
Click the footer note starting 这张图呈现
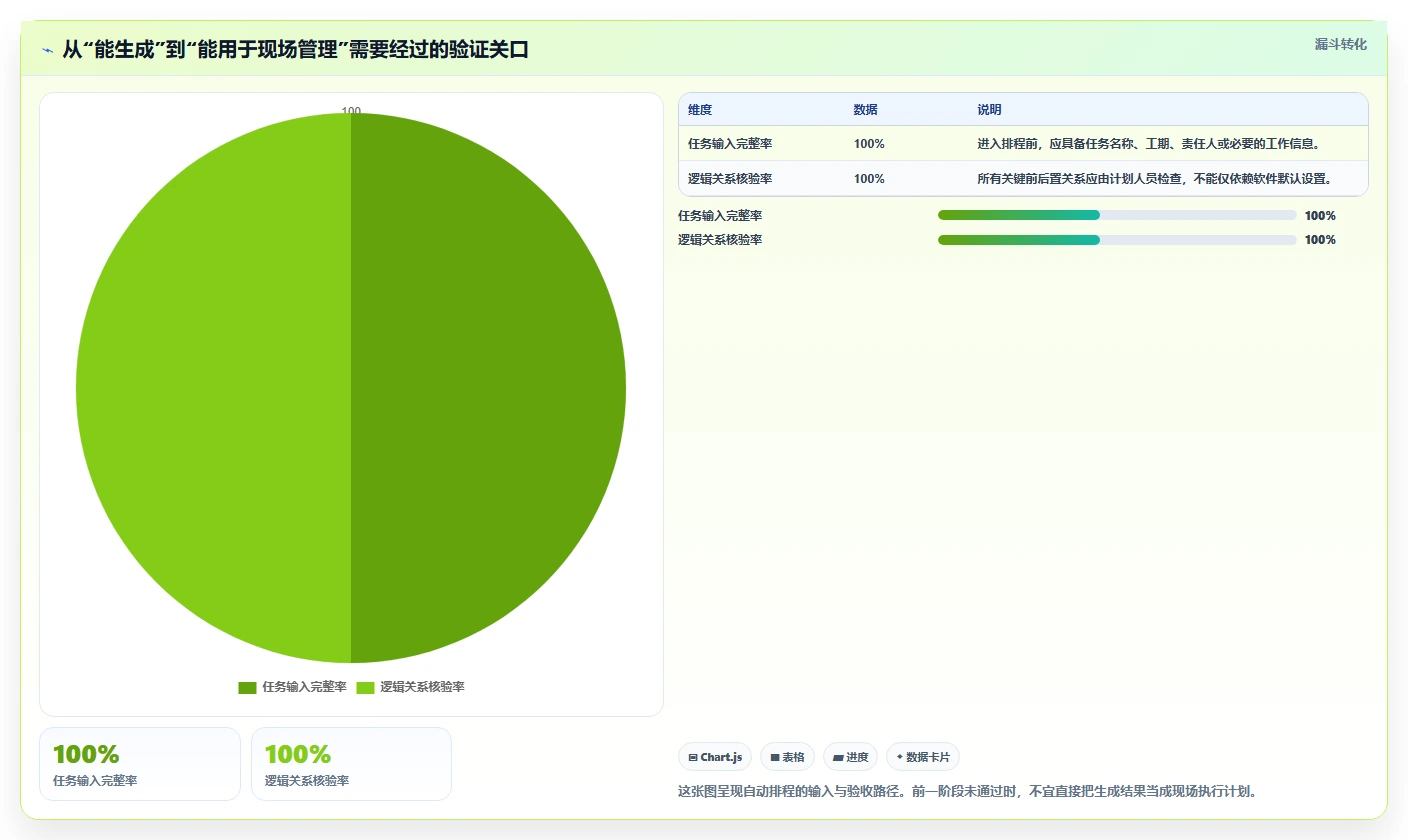(x=967, y=791)
